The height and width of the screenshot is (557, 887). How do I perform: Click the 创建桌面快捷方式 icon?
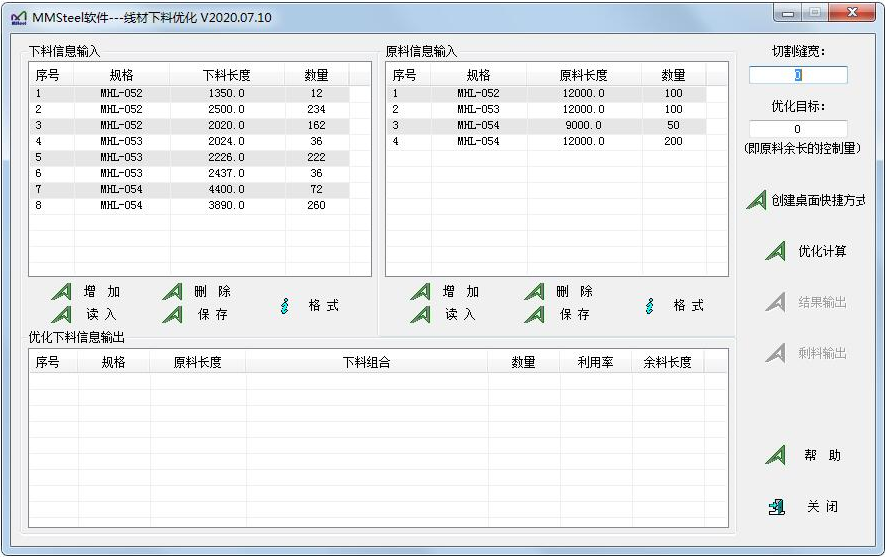pos(756,200)
